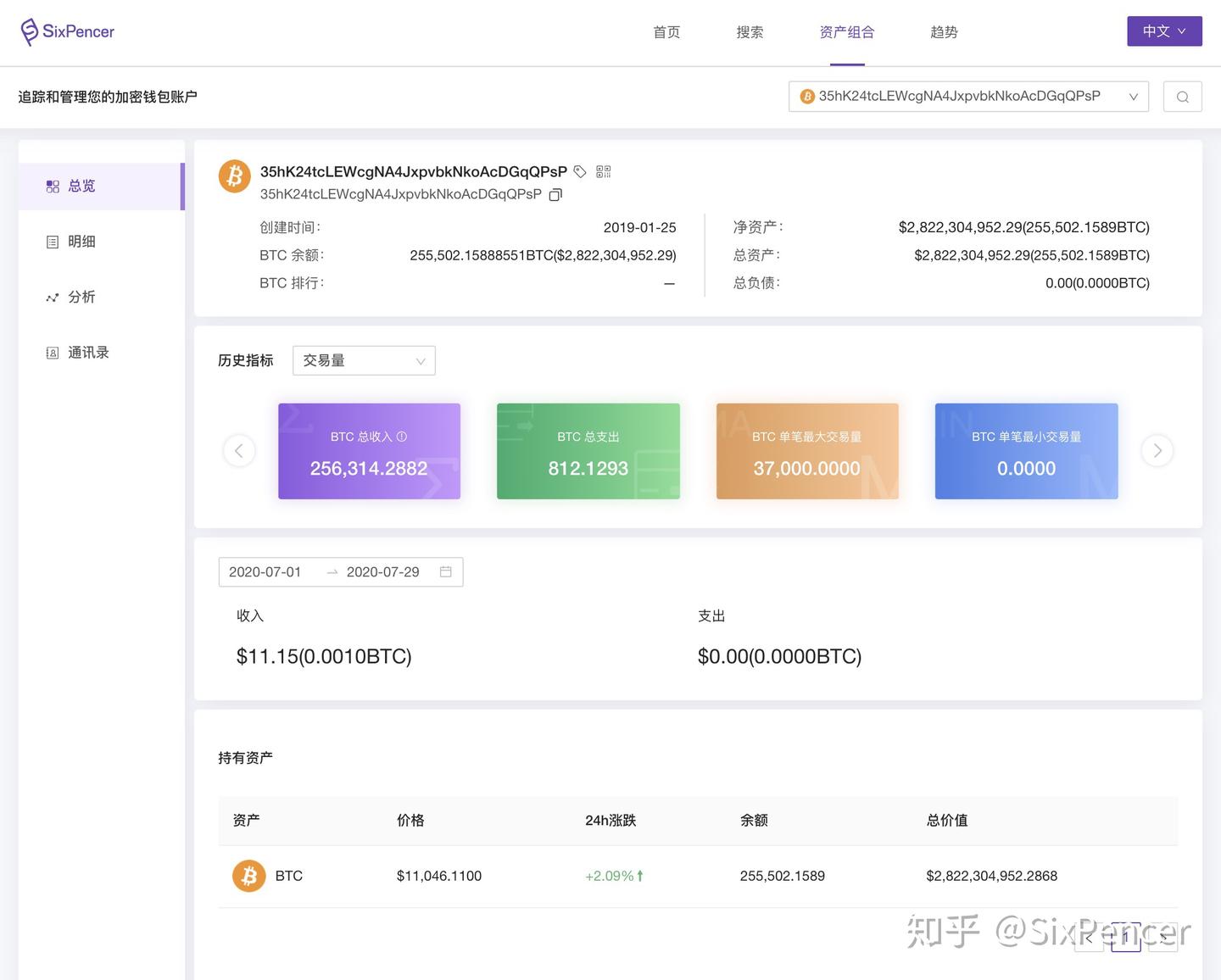Open the 中文 language dropdown
The width and height of the screenshot is (1221, 980).
tap(1164, 31)
